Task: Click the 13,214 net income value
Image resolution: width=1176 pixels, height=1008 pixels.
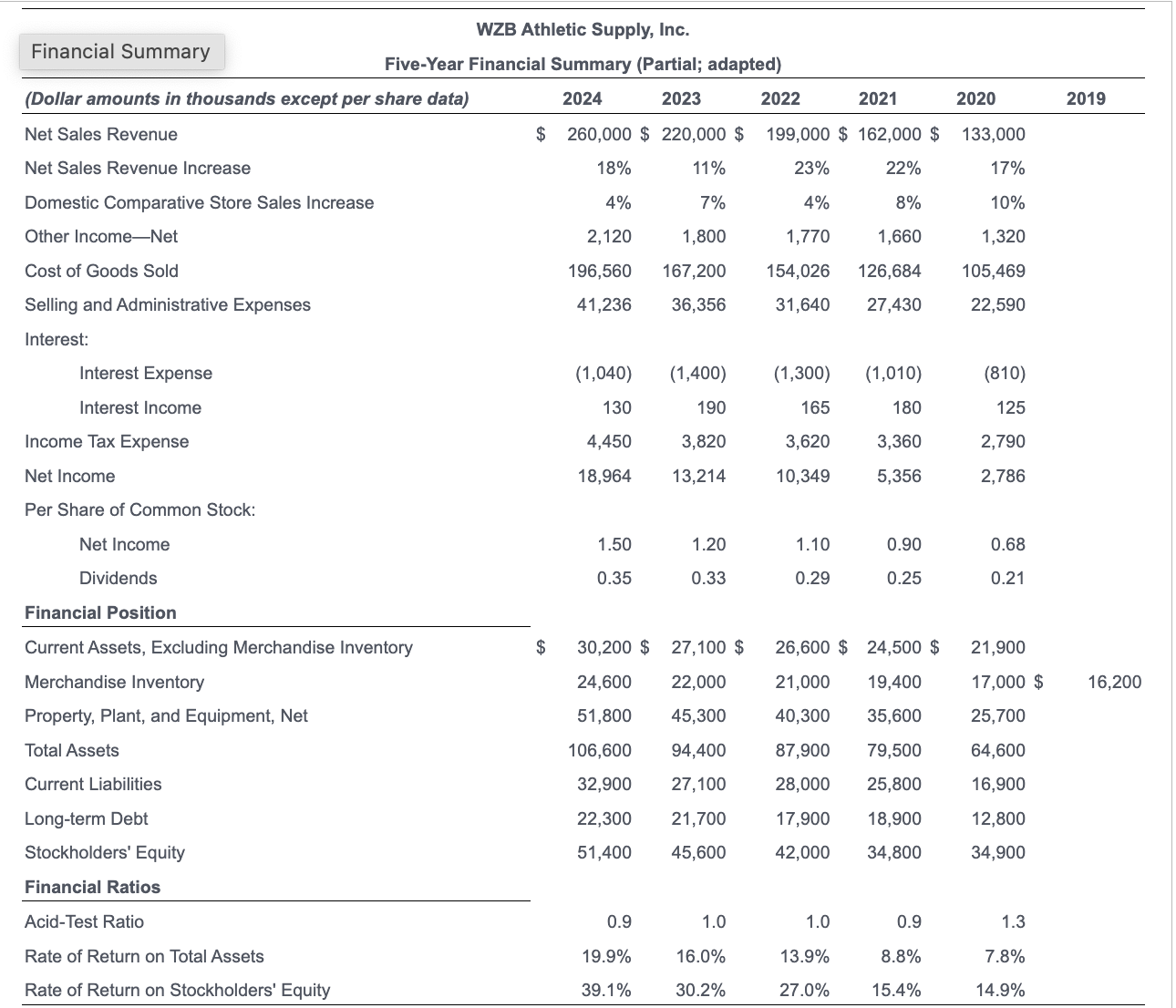Action: [x=699, y=476]
